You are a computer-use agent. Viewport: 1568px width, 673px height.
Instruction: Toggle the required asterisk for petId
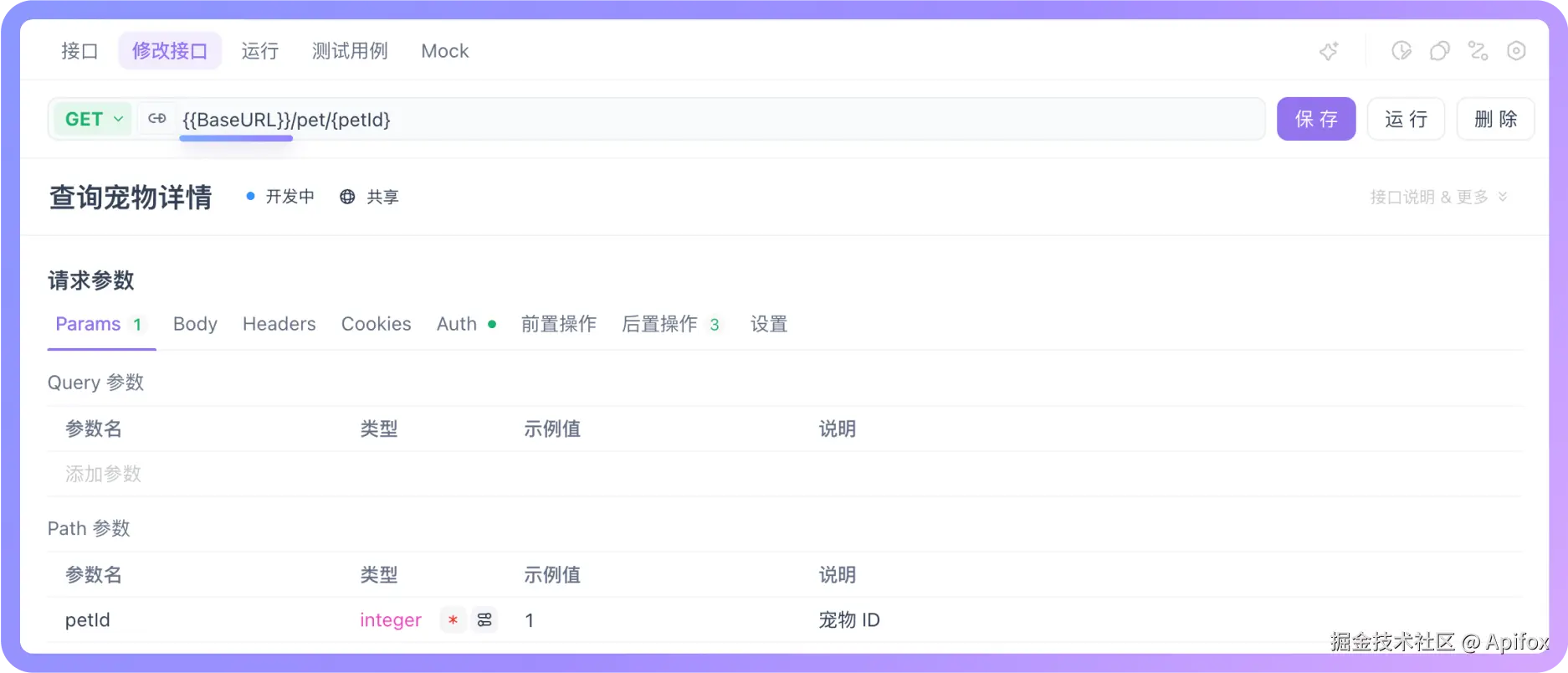(453, 620)
